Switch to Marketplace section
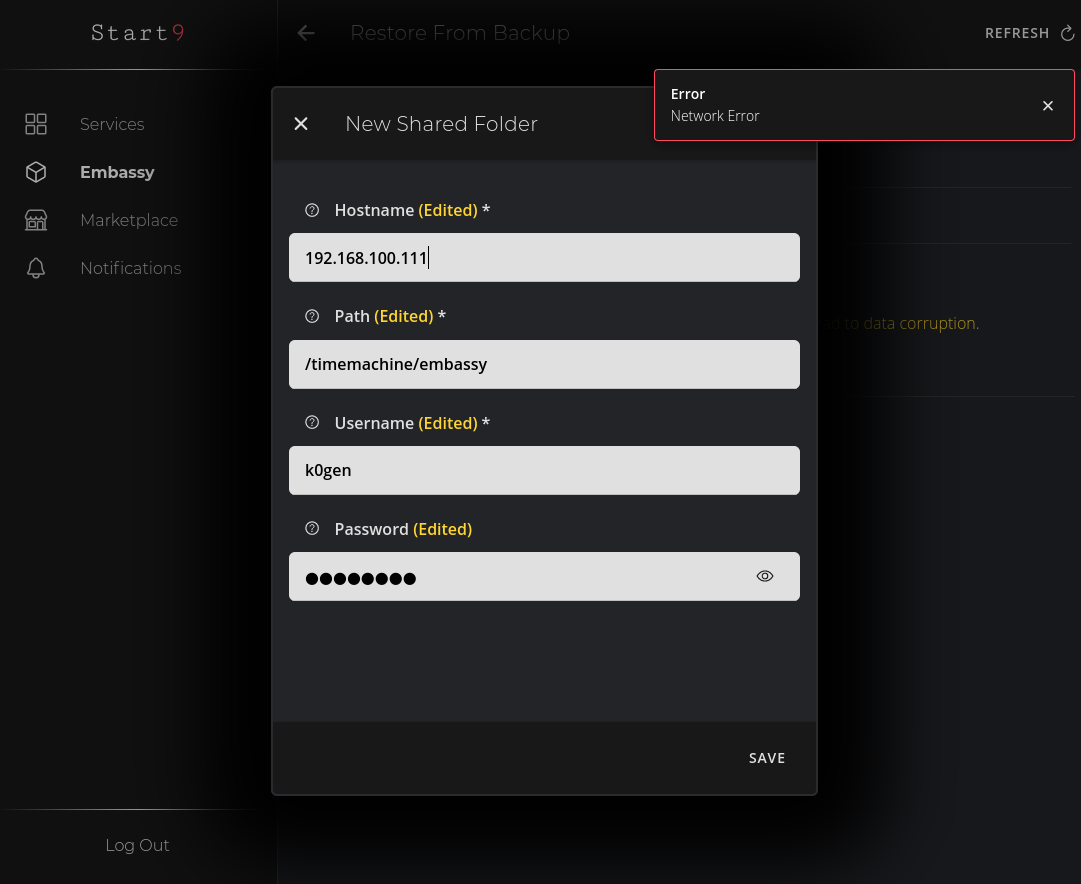The width and height of the screenshot is (1081, 884). [129, 220]
